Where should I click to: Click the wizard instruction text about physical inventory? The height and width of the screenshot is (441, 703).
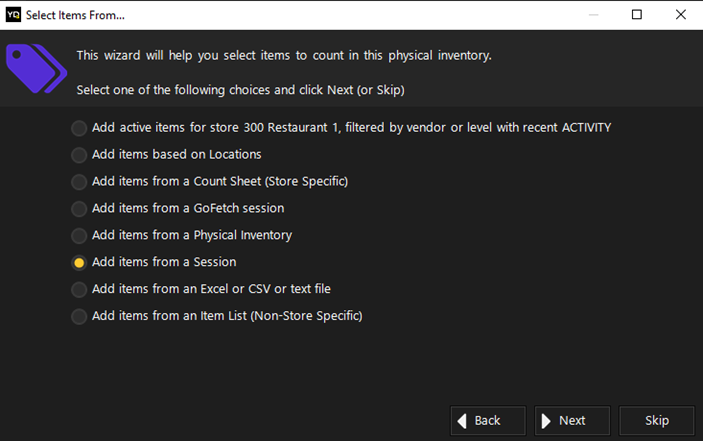point(284,56)
